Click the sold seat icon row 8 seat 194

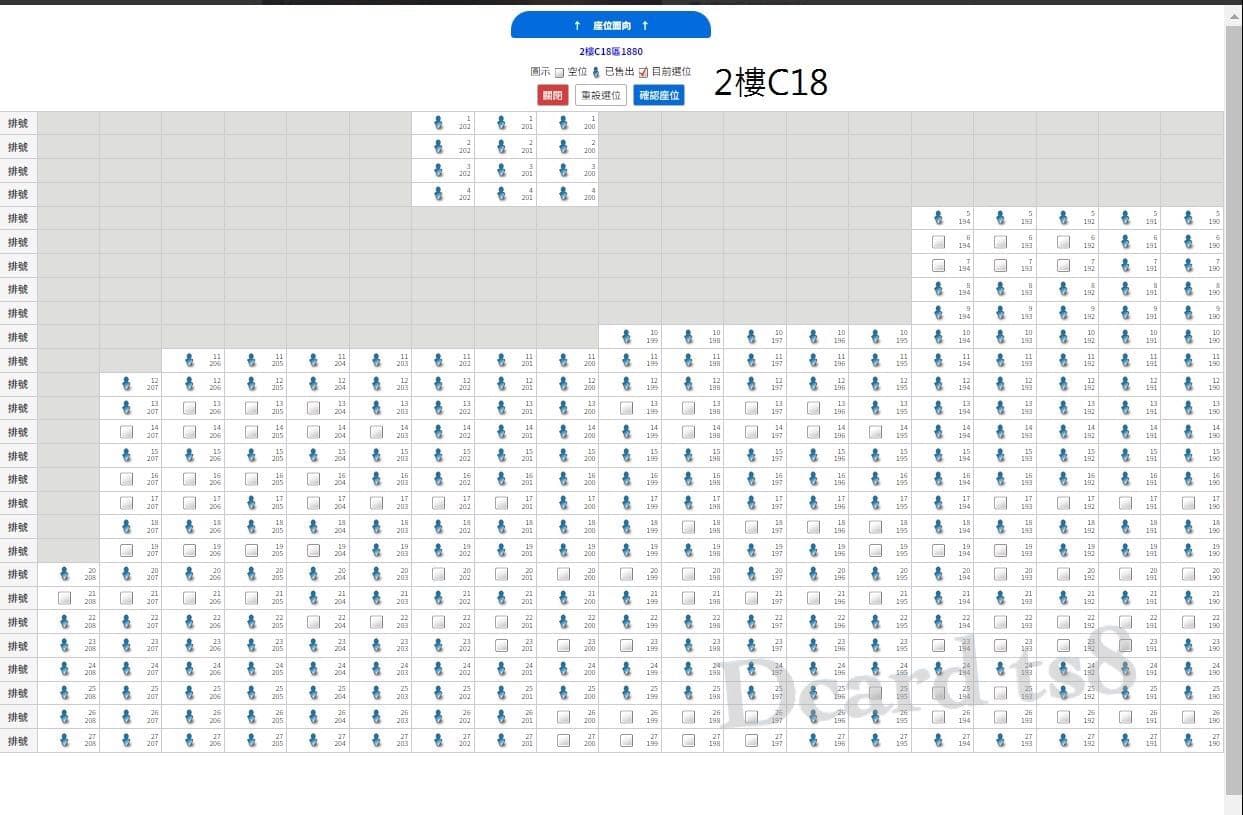(938, 289)
